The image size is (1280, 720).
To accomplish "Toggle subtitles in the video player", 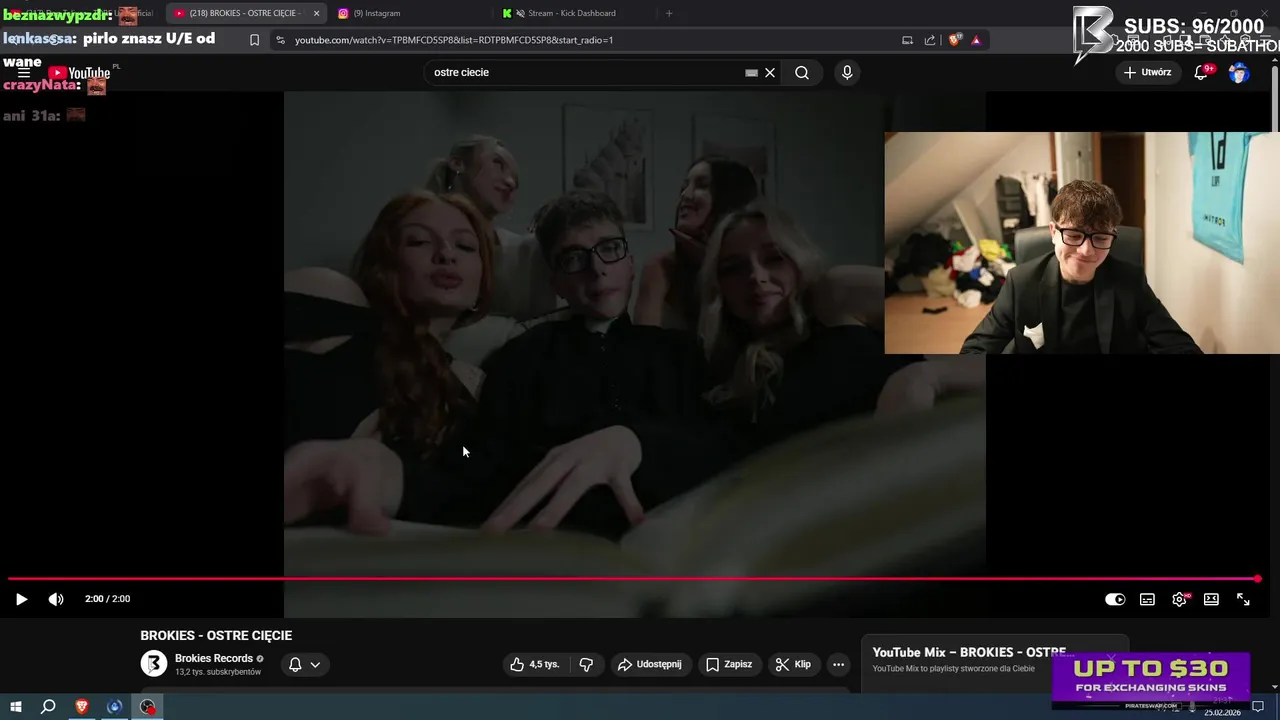I will [x=1147, y=599].
